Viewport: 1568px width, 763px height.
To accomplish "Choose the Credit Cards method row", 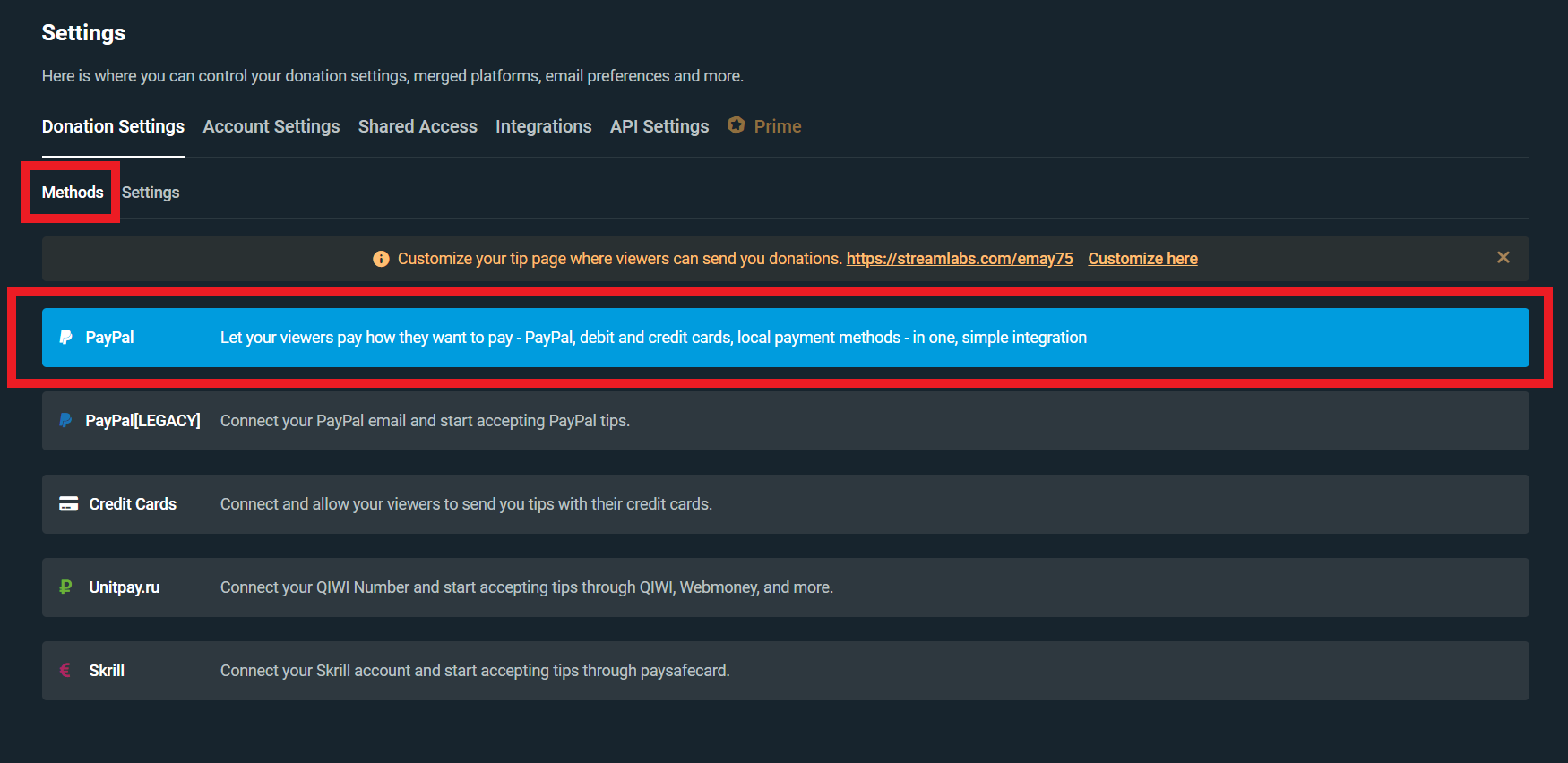I will pos(786,504).
